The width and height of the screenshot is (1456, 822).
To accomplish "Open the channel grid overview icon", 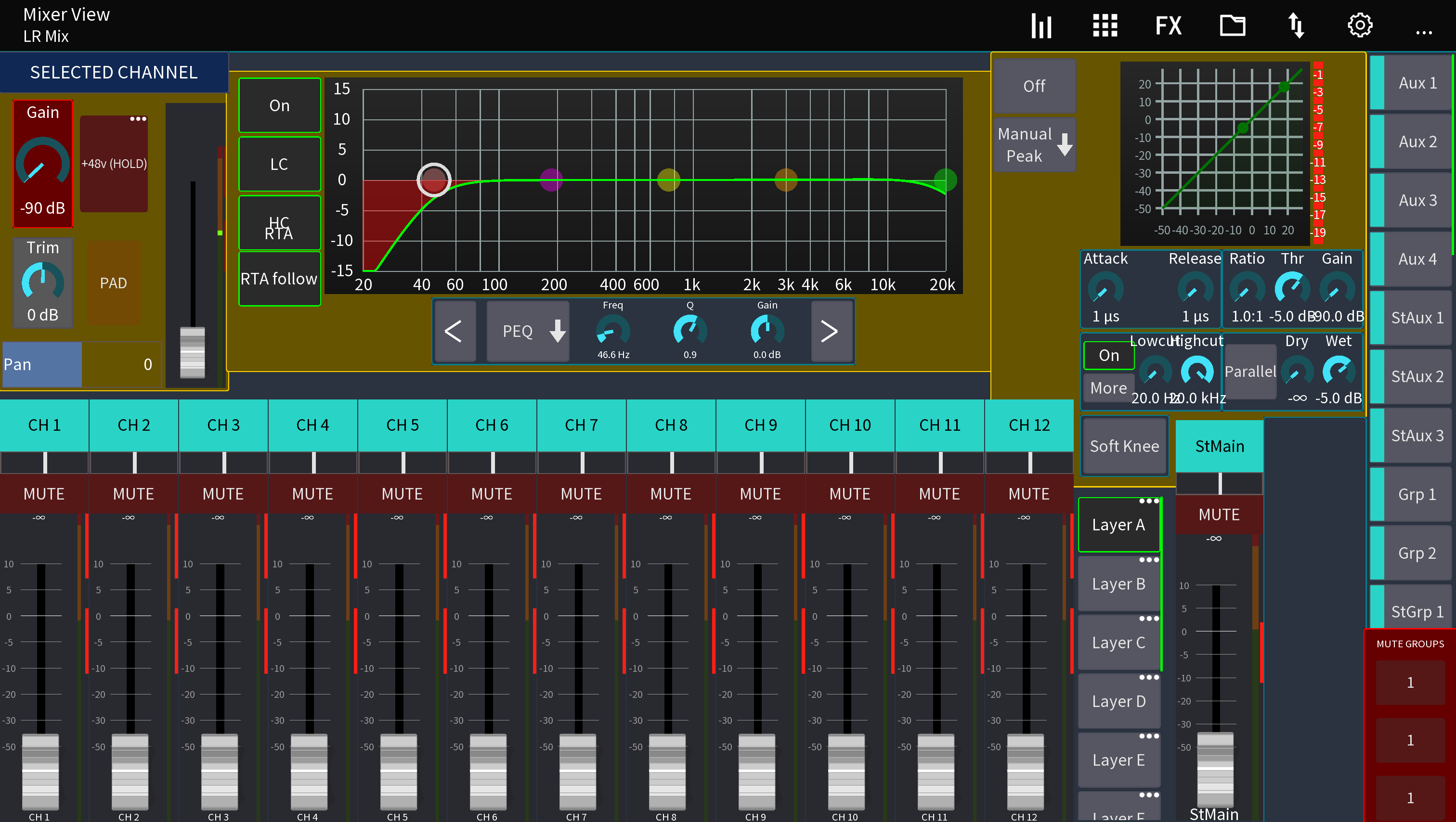I will pyautogui.click(x=1105, y=25).
